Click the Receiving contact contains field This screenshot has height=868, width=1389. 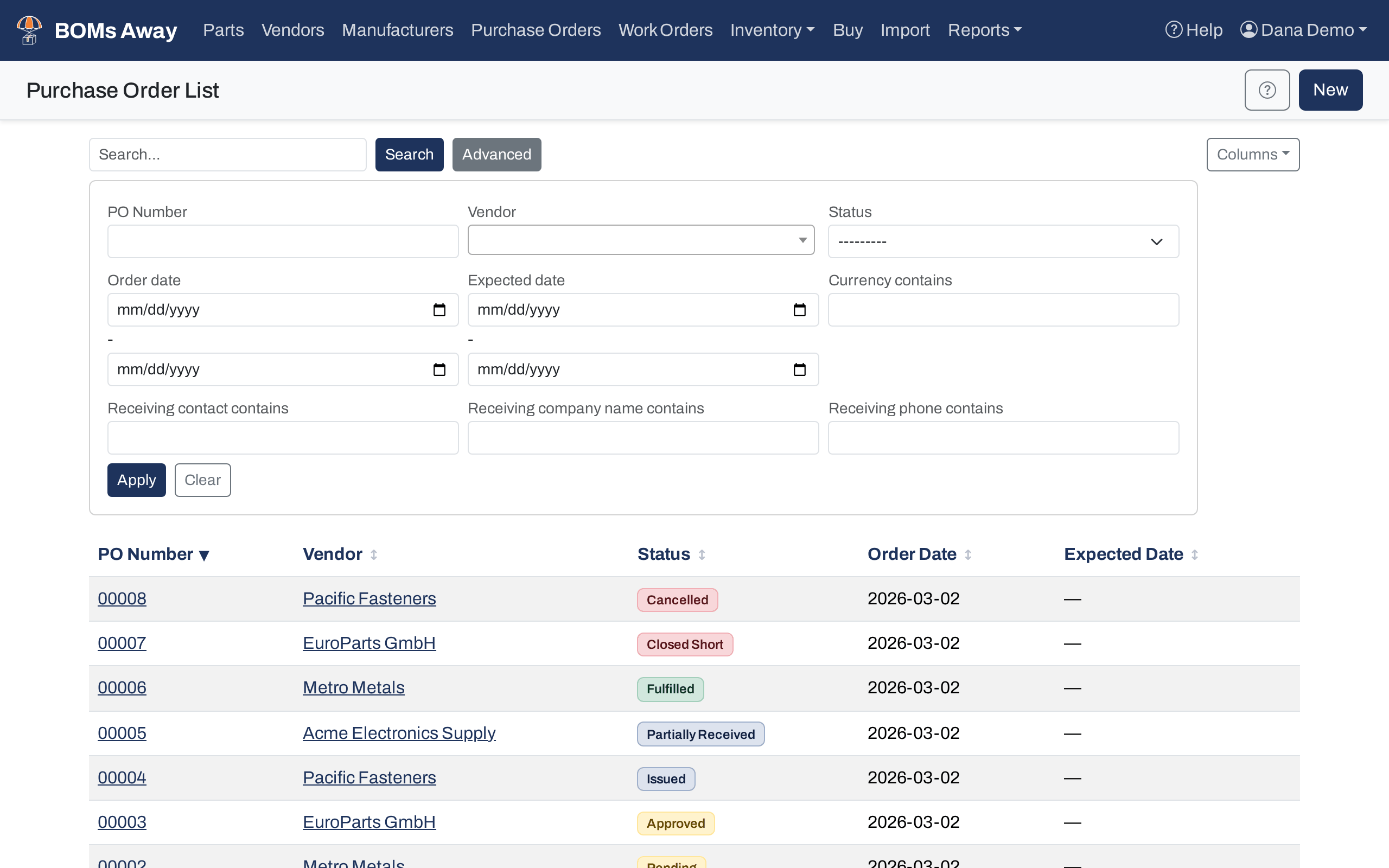tap(283, 438)
